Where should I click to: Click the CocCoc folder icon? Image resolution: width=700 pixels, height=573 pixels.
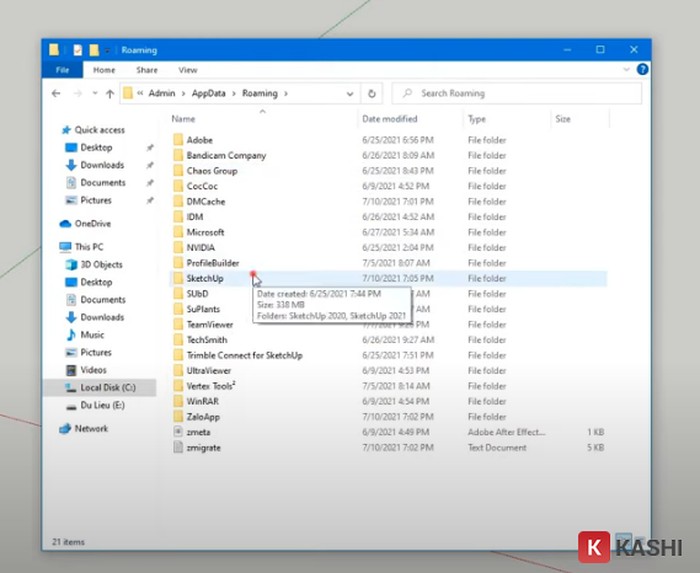[x=178, y=186]
